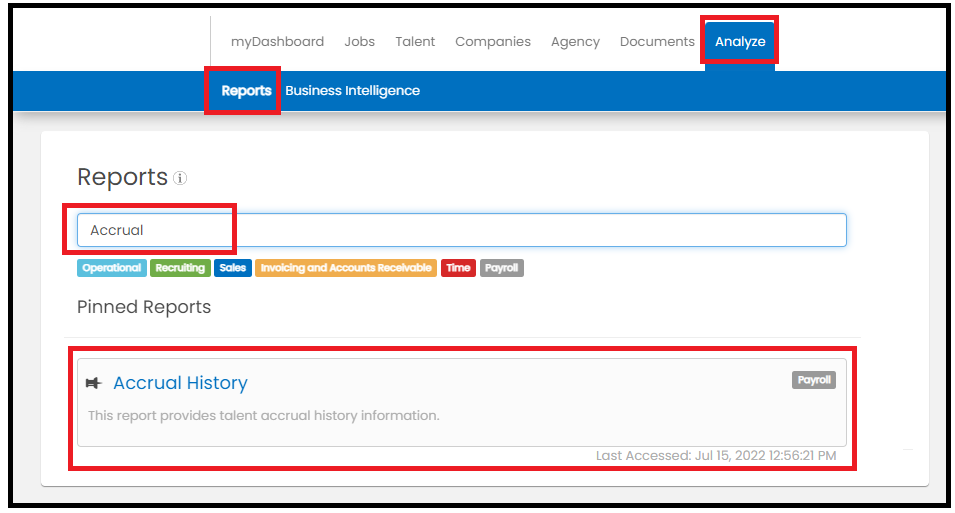Filter reports by Recruiting tag
955x513 pixels.
click(x=180, y=268)
